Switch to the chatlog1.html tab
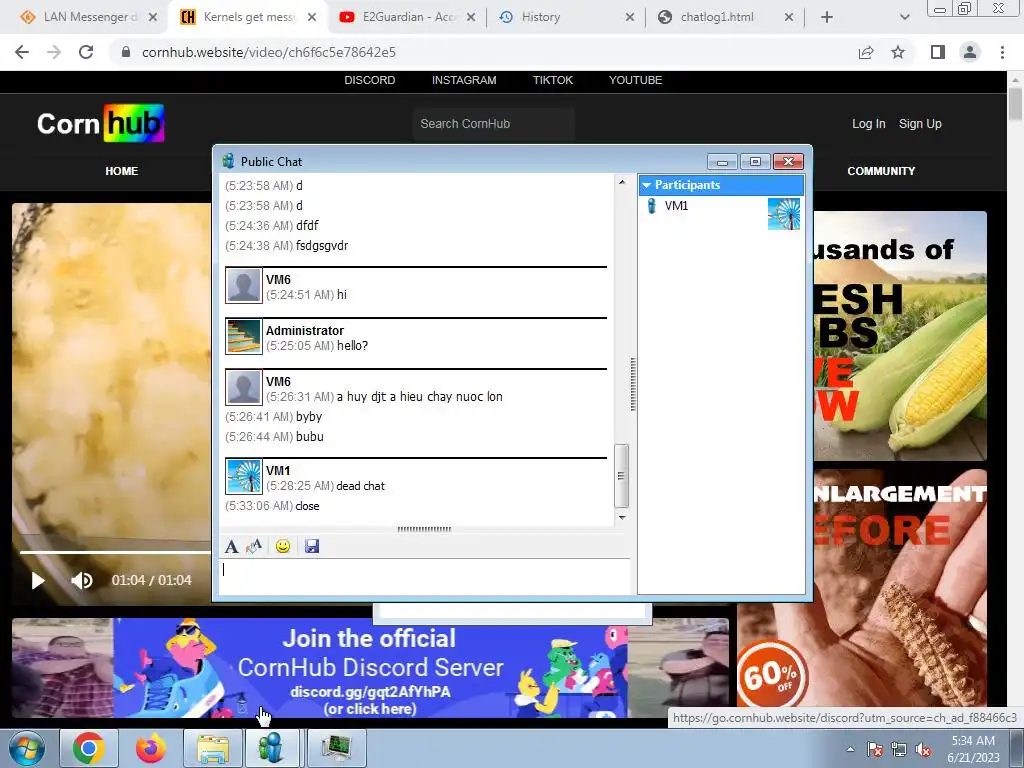The height and width of the screenshot is (768, 1024). pos(724,17)
